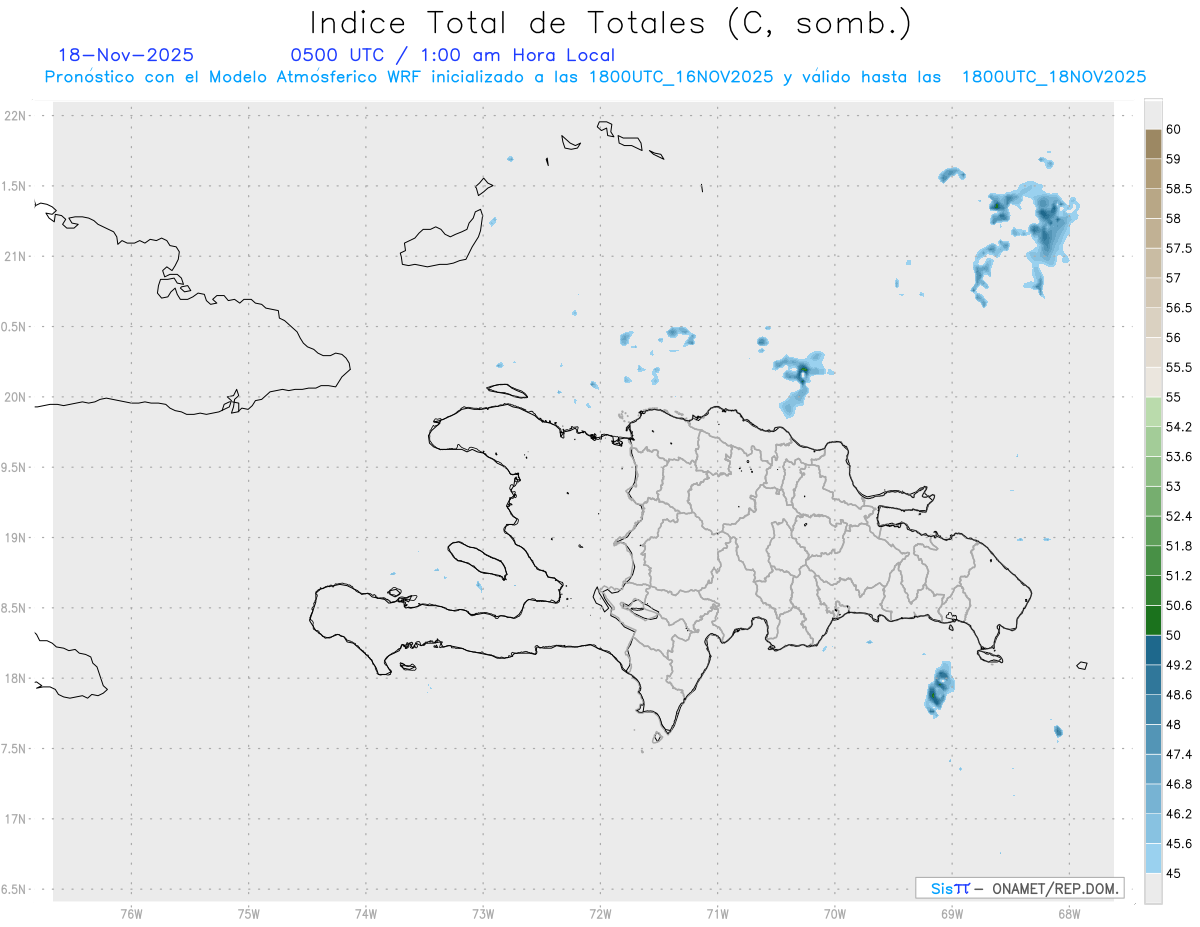This screenshot has width=1200, height=927.
Task: Click the "1800UTC_18NOV2025" valid-until time
Action: click(x=1053, y=77)
